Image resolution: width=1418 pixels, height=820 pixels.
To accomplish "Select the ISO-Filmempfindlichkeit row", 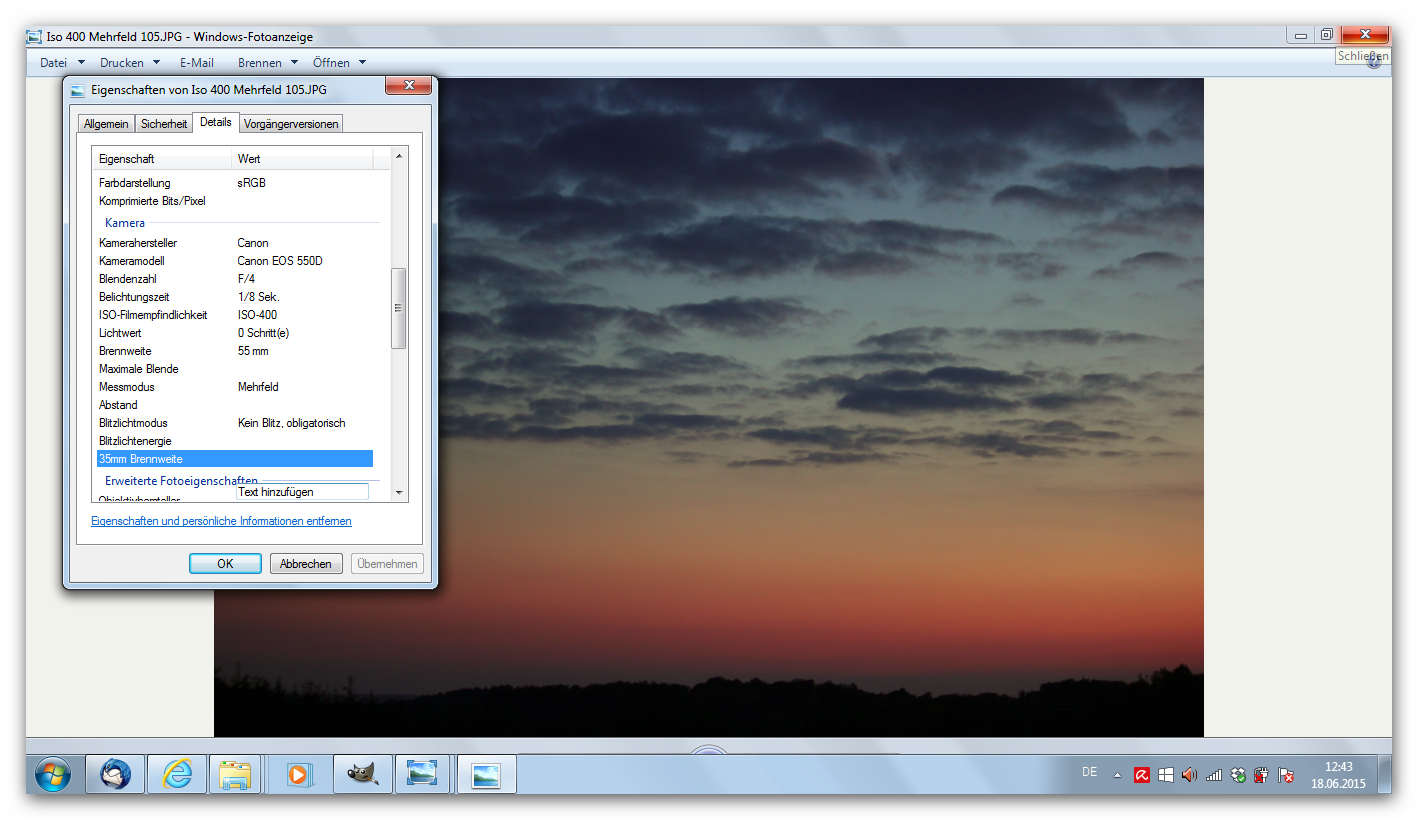I will [235, 315].
